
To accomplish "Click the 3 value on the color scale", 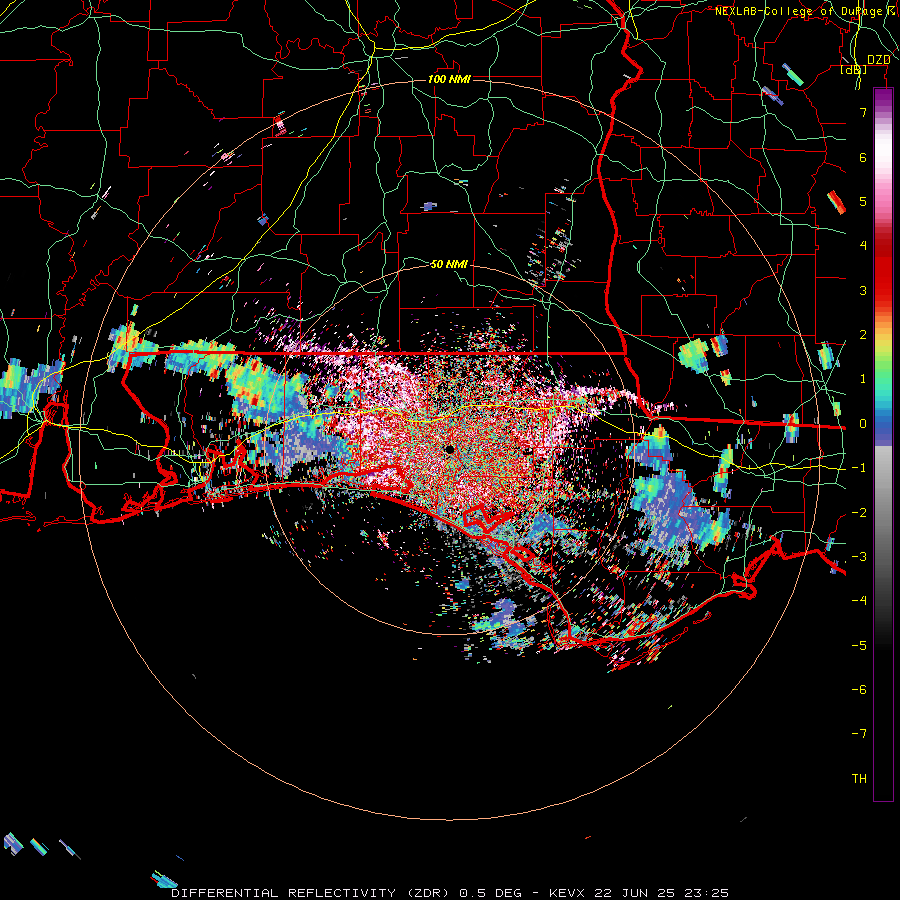I will coord(863,290).
